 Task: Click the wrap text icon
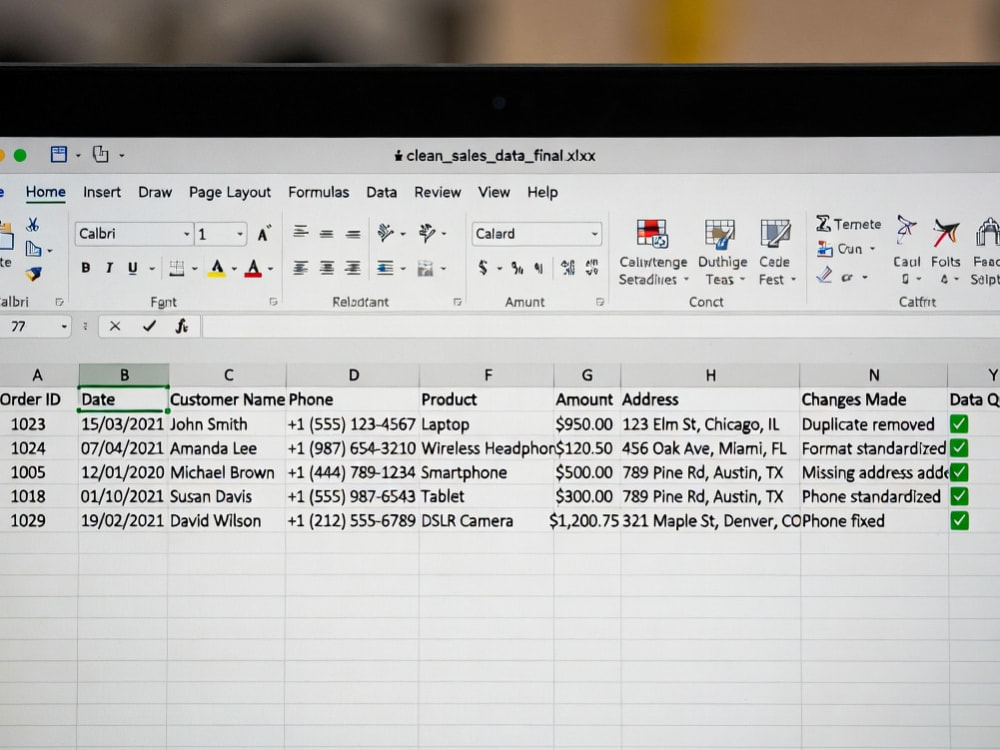[427, 233]
